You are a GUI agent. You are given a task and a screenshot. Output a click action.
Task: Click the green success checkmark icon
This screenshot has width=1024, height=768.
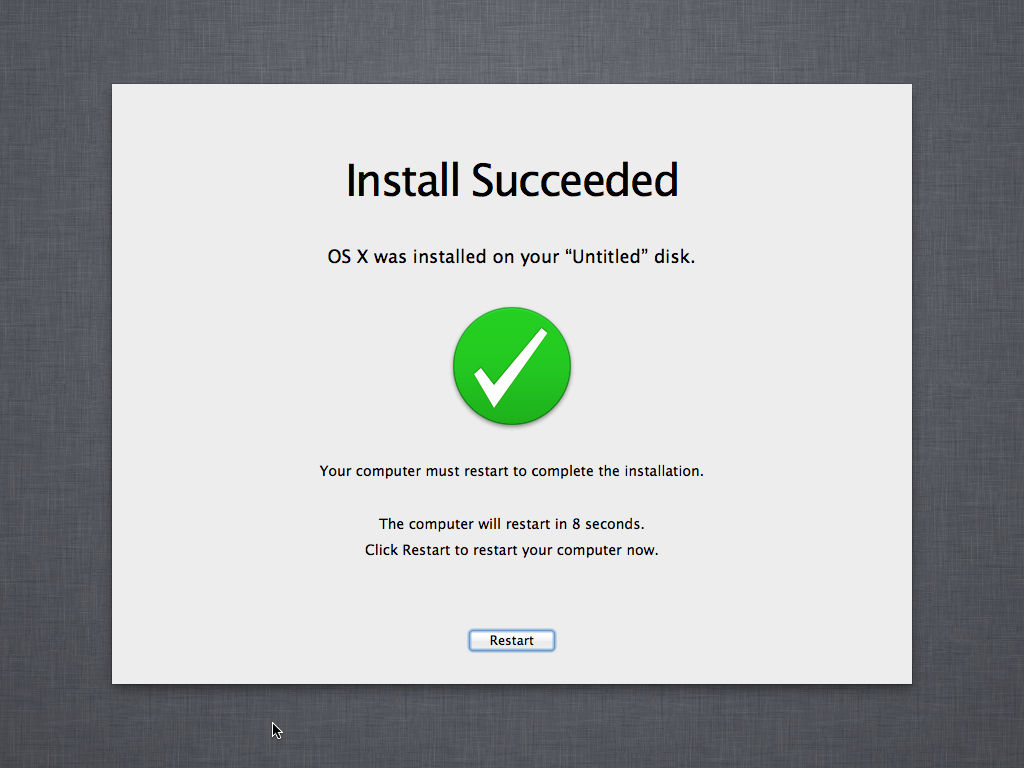(512, 366)
